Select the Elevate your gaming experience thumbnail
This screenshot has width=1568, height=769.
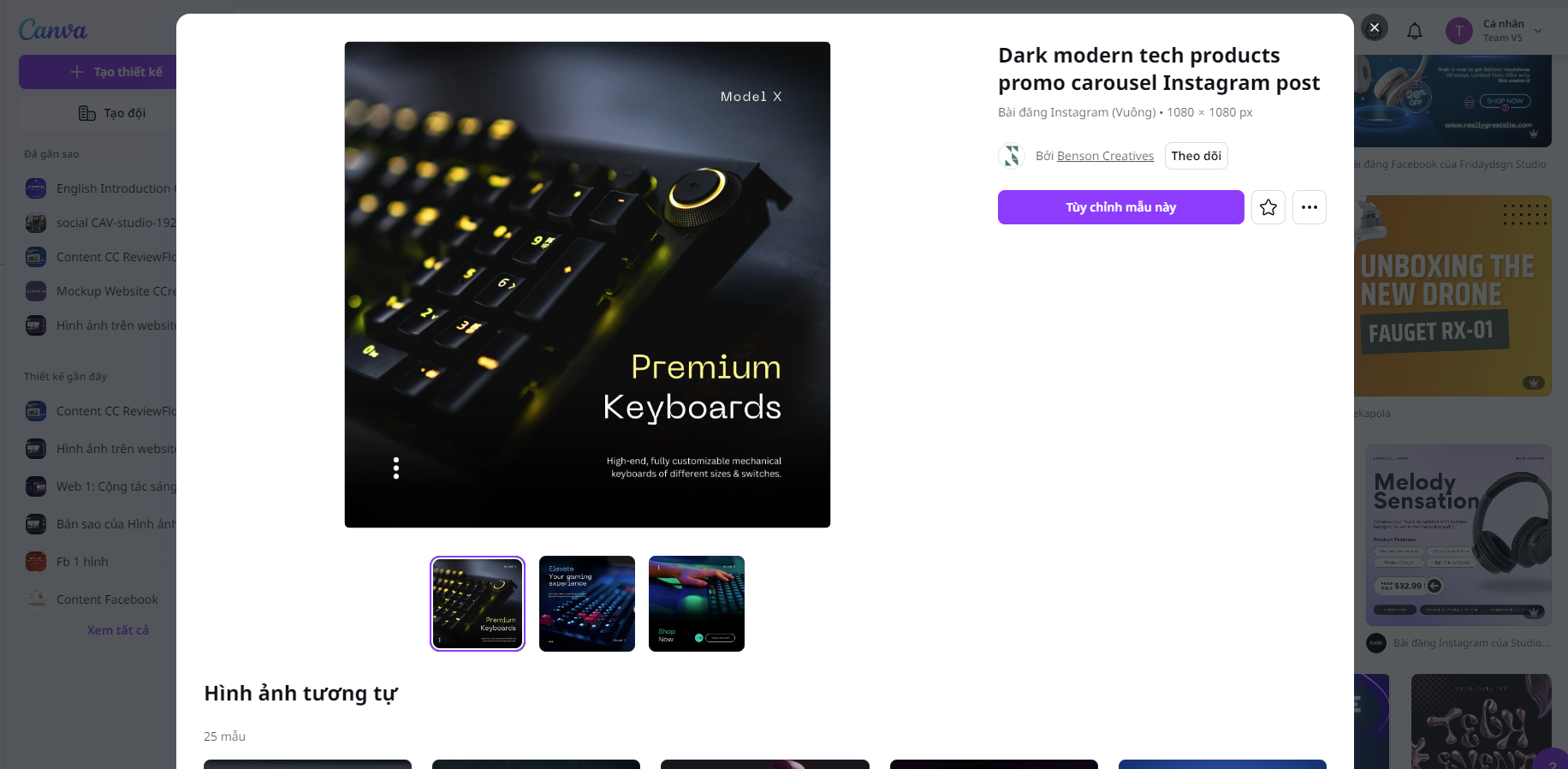click(587, 604)
